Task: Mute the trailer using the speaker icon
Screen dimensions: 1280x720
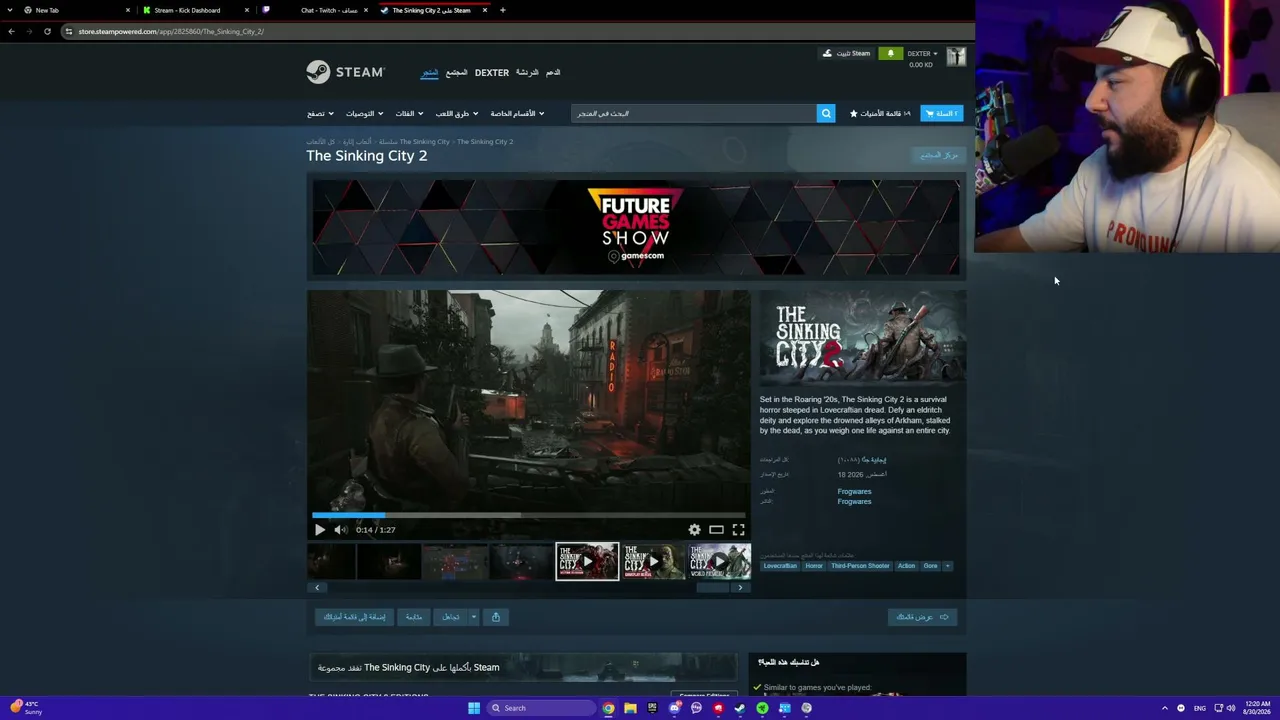Action: point(341,530)
